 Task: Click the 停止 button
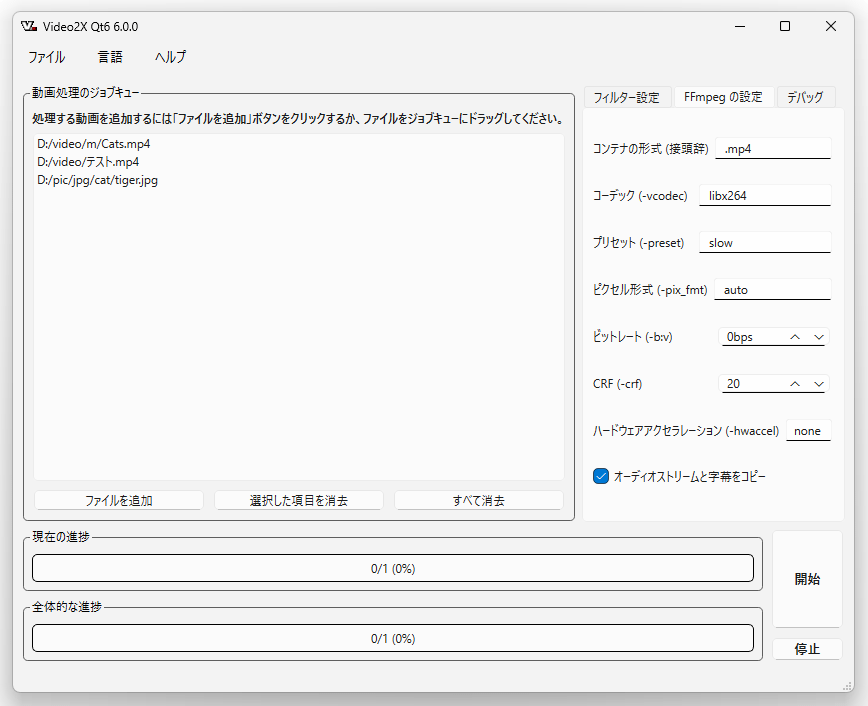tap(807, 649)
